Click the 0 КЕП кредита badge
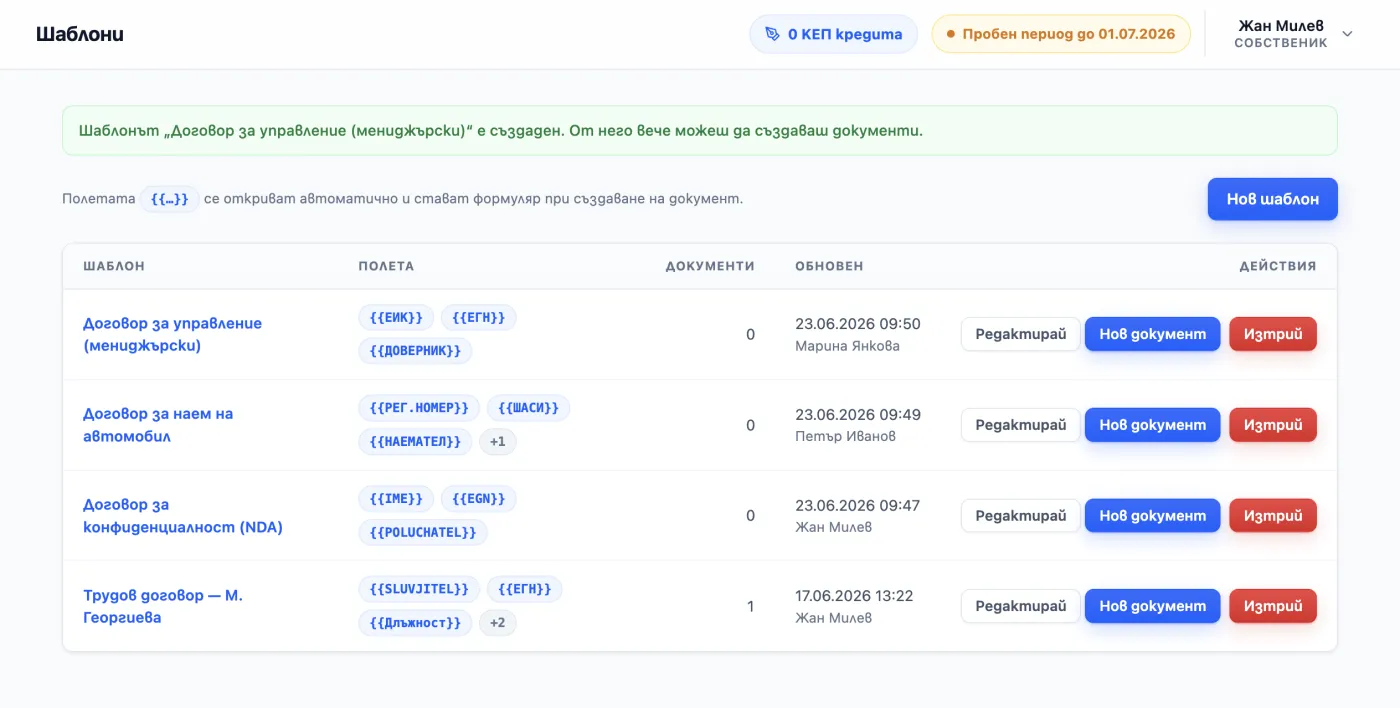The image size is (1400, 708). [x=833, y=34]
